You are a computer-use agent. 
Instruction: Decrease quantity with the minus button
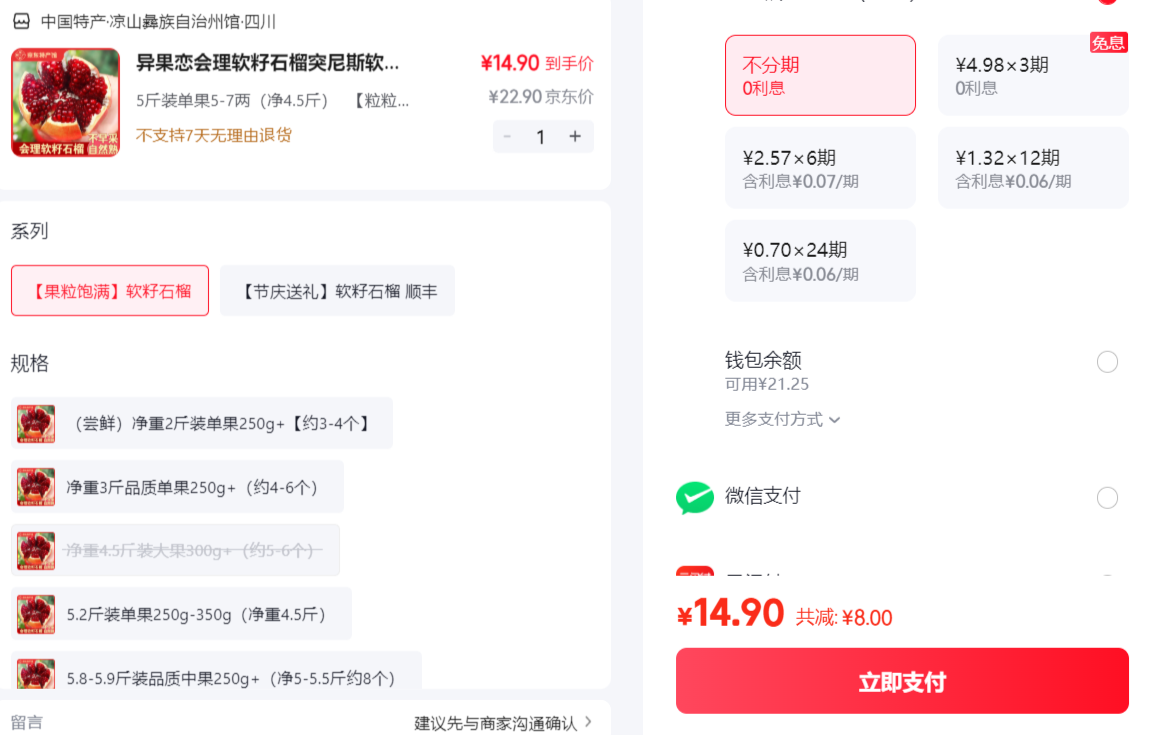tap(507, 136)
